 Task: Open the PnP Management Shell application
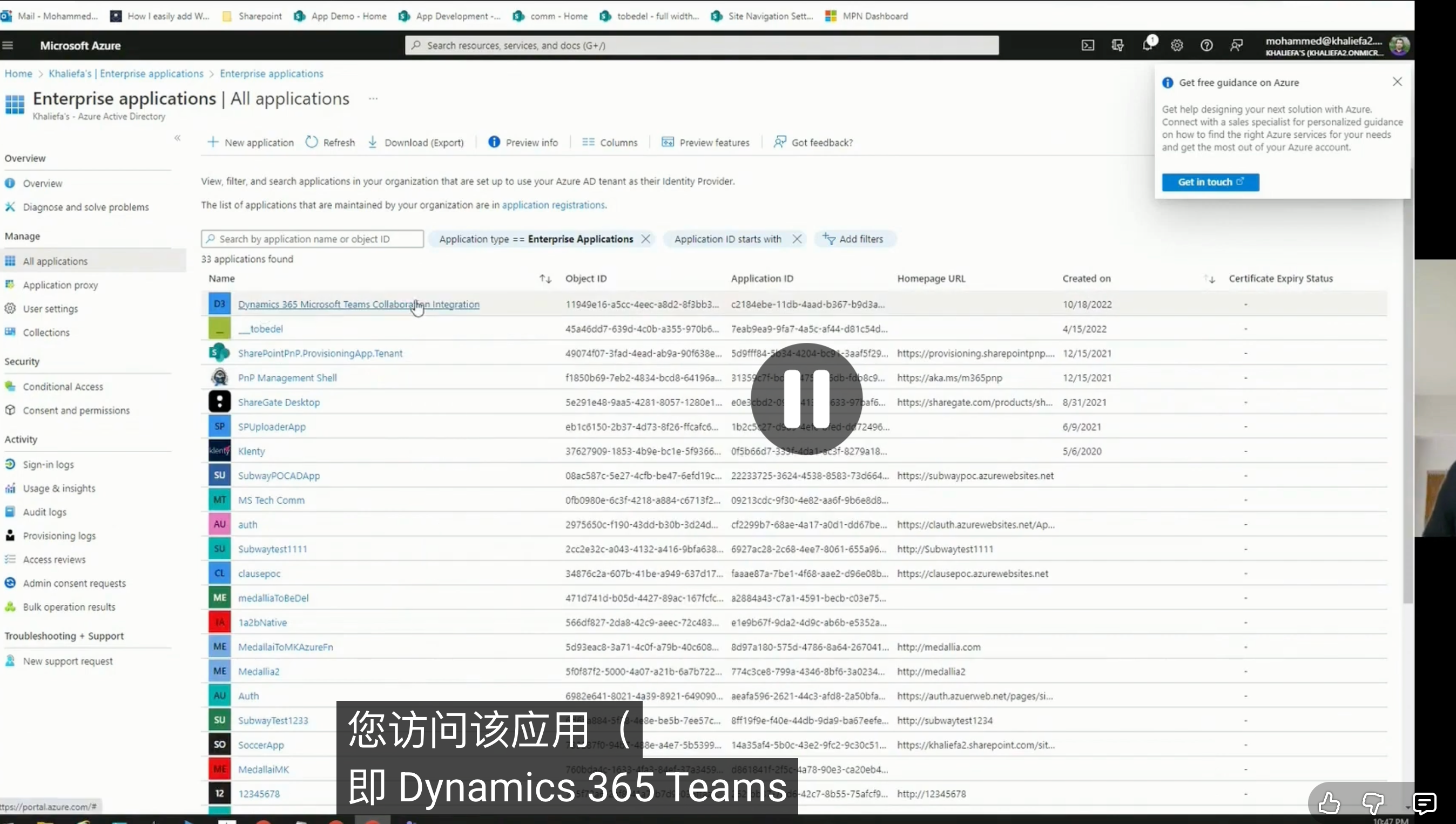287,378
